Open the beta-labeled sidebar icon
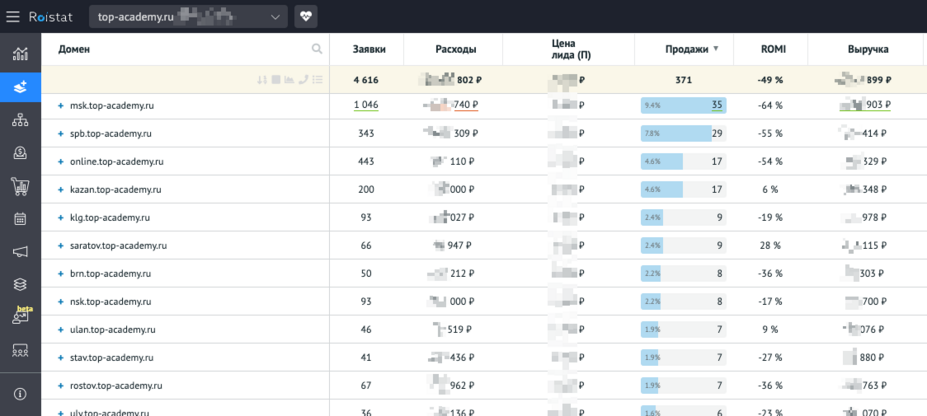This screenshot has height=416, width=927. click(20, 317)
